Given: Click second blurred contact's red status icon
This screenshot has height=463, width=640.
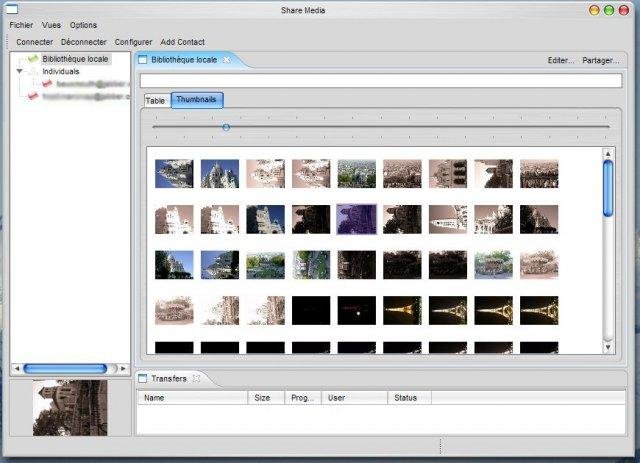Looking at the screenshot, I should click(x=33, y=97).
